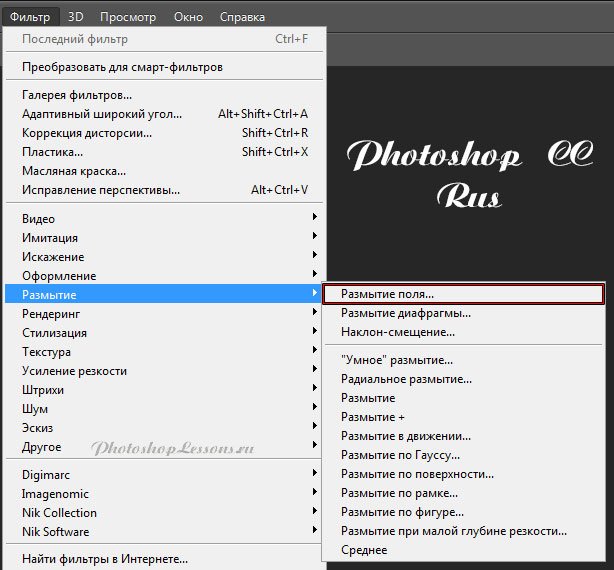Open the 'Пластика...' liquify filter
The height and width of the screenshot is (570, 614).
[52, 152]
